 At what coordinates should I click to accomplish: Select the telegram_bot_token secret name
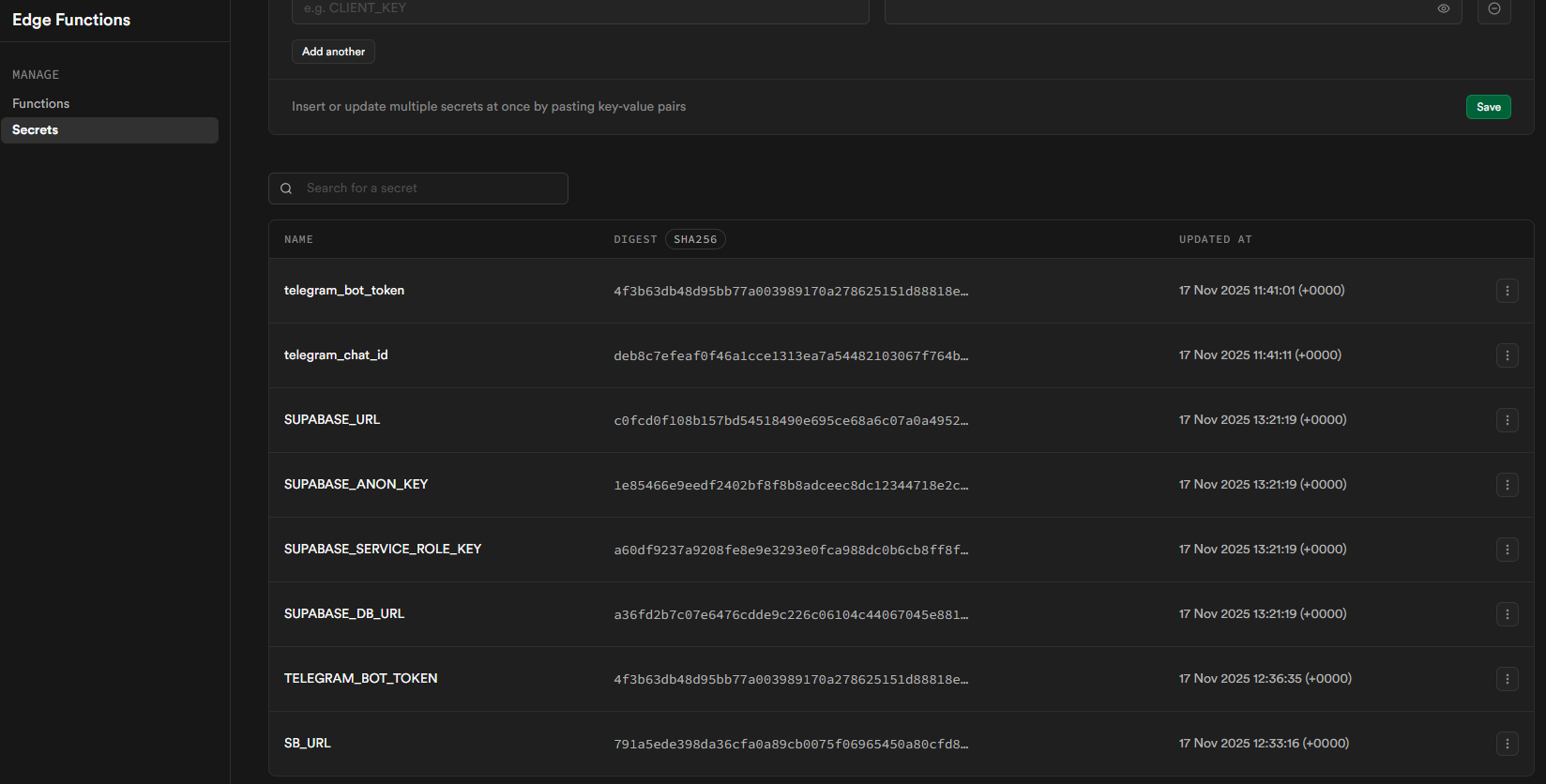[344, 291]
